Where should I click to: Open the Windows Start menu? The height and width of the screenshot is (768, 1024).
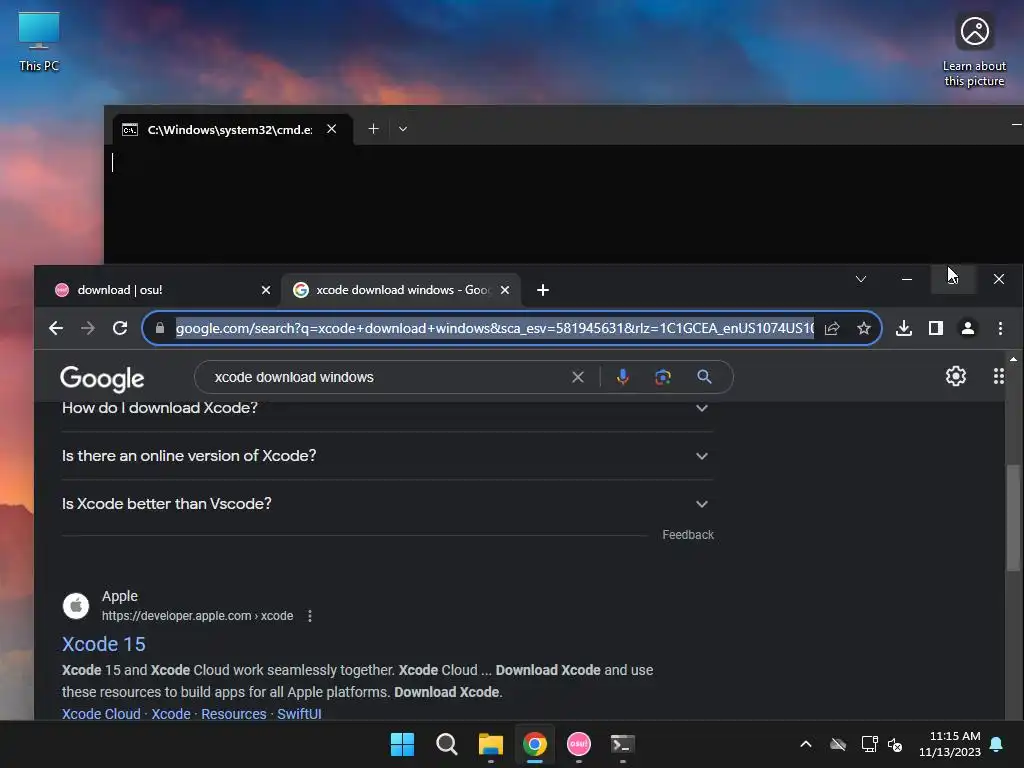(402, 744)
